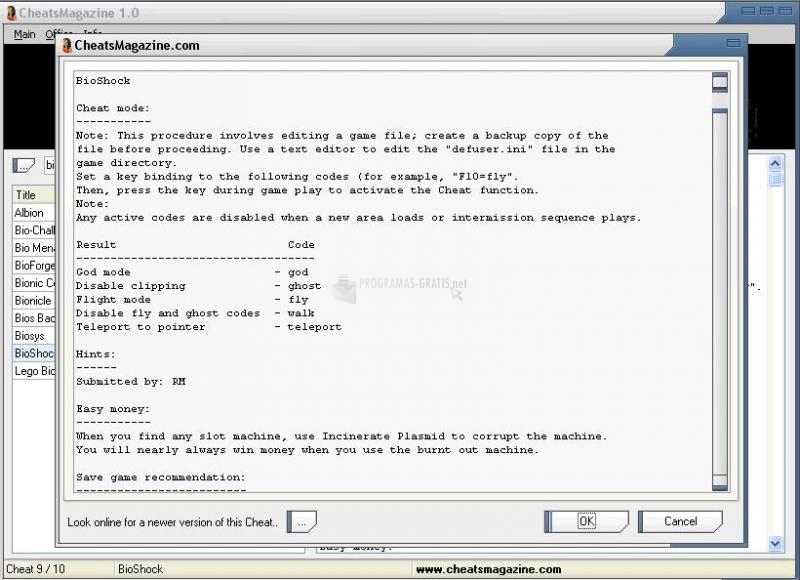Open the online newer-version lookup button

302,522
